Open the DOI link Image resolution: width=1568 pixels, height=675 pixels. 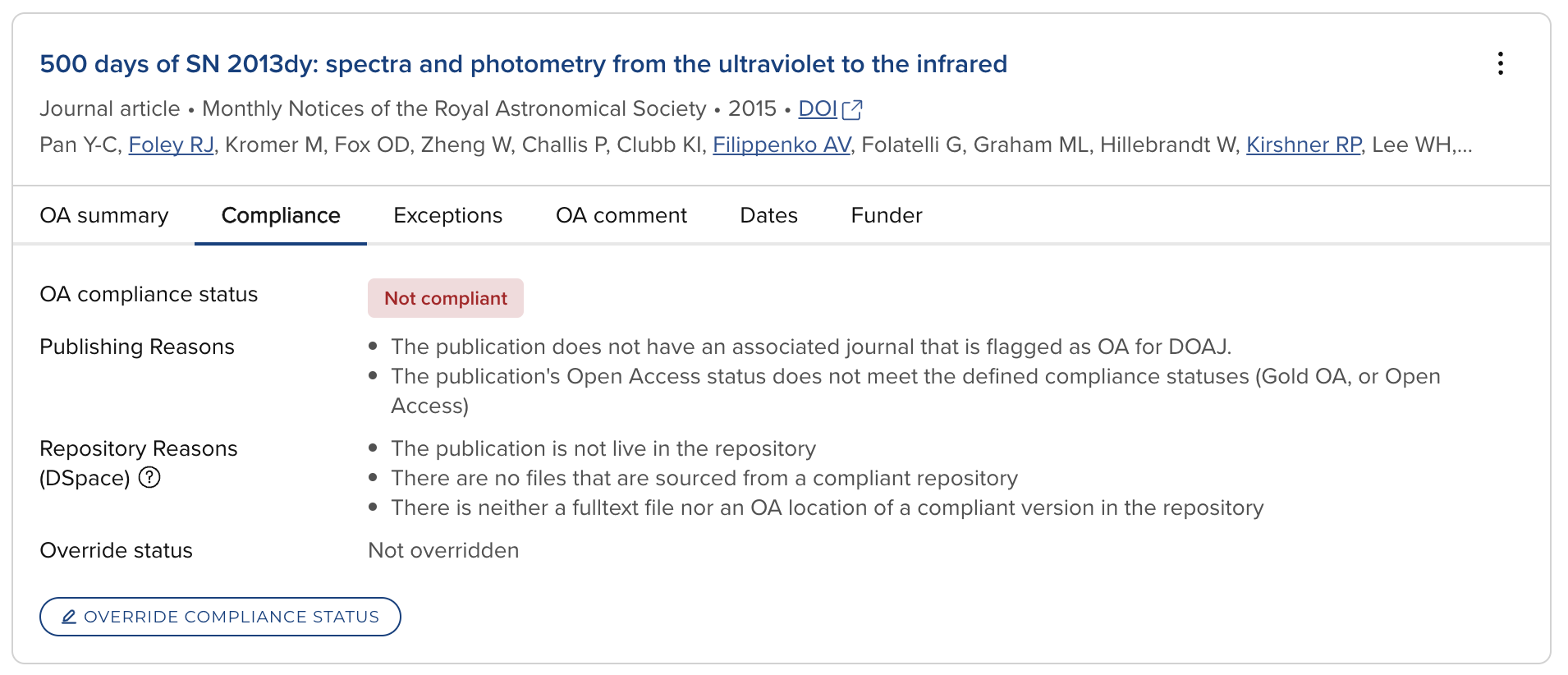(817, 108)
